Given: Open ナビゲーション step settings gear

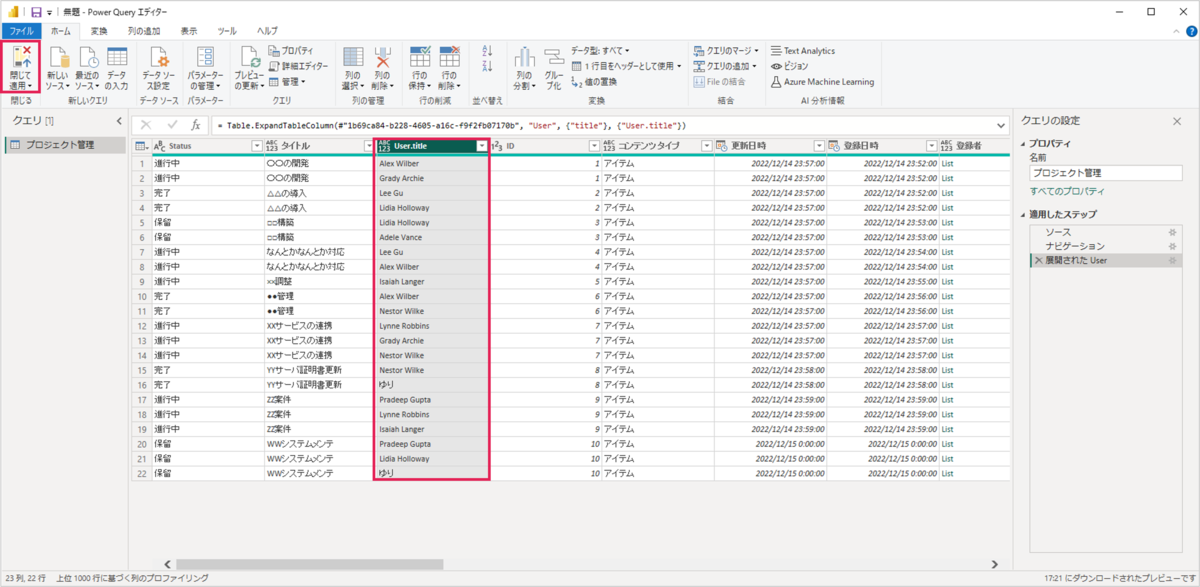Looking at the screenshot, I should click(x=1172, y=246).
